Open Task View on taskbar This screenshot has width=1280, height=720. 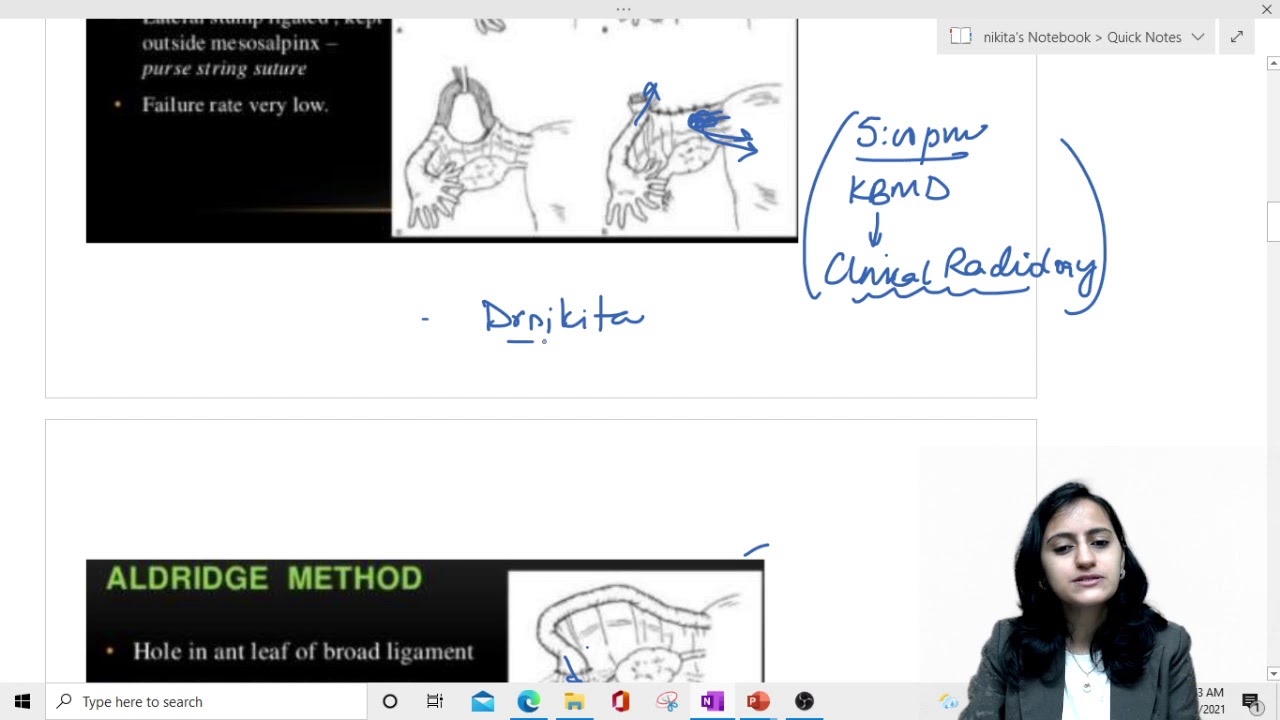click(x=435, y=701)
